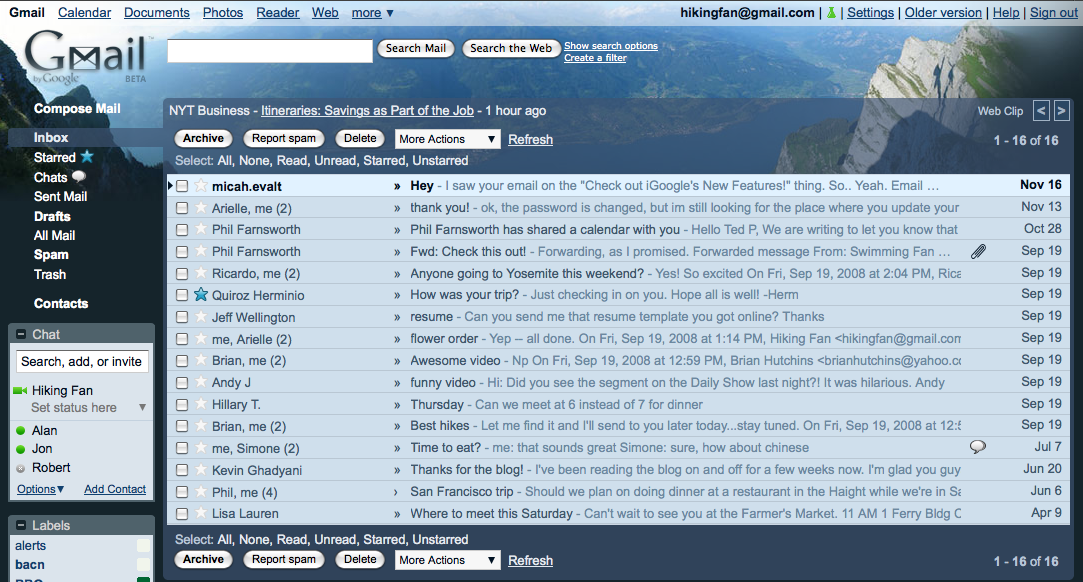Image resolution: width=1083 pixels, height=582 pixels.
Task: Click the Gmail logo
Action: tap(88, 57)
